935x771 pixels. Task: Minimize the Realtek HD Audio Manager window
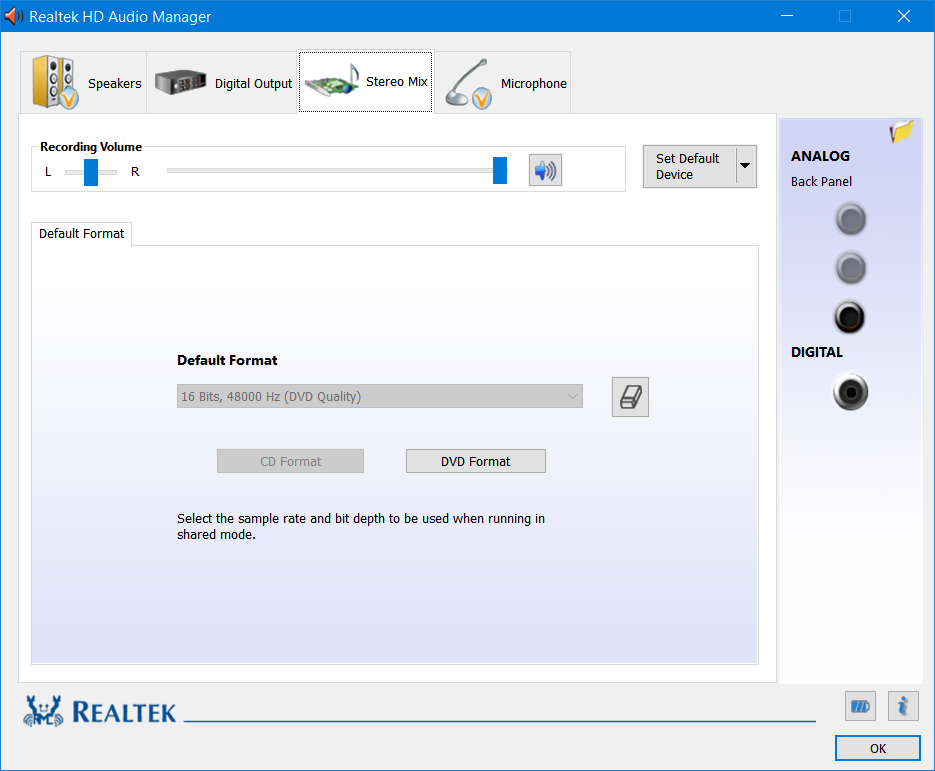tap(787, 16)
